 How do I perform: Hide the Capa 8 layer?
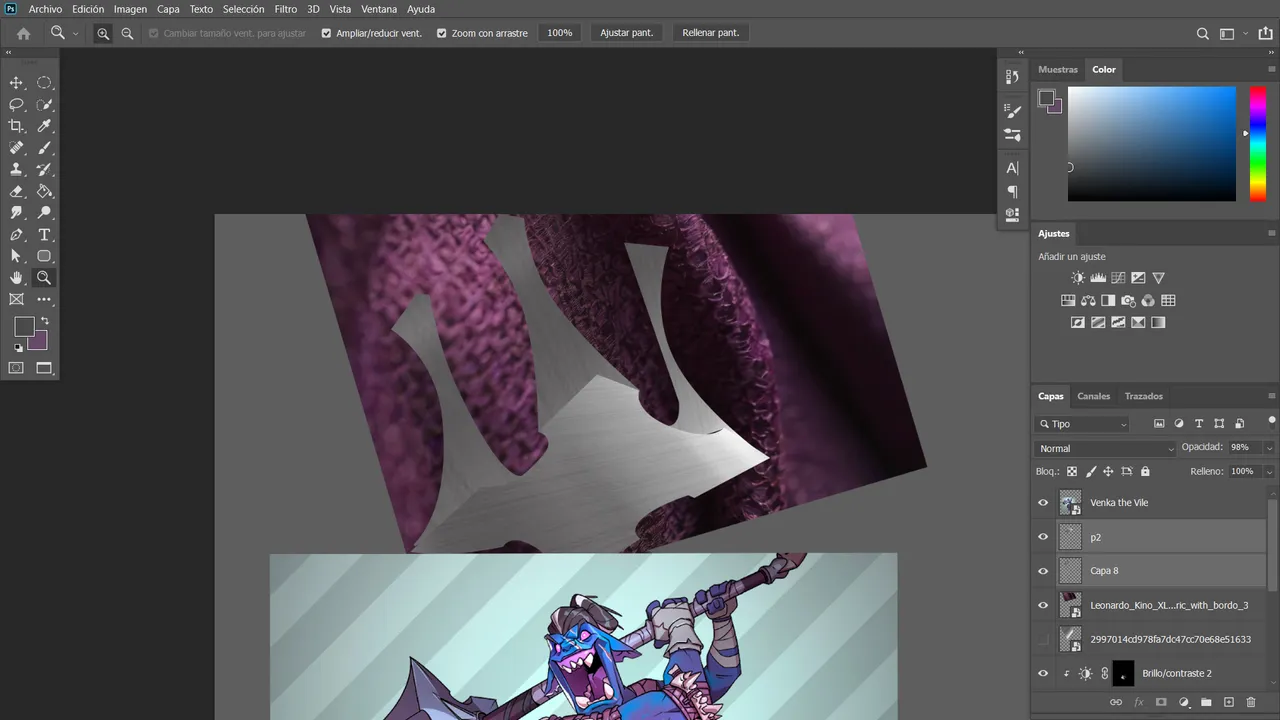(x=1043, y=571)
